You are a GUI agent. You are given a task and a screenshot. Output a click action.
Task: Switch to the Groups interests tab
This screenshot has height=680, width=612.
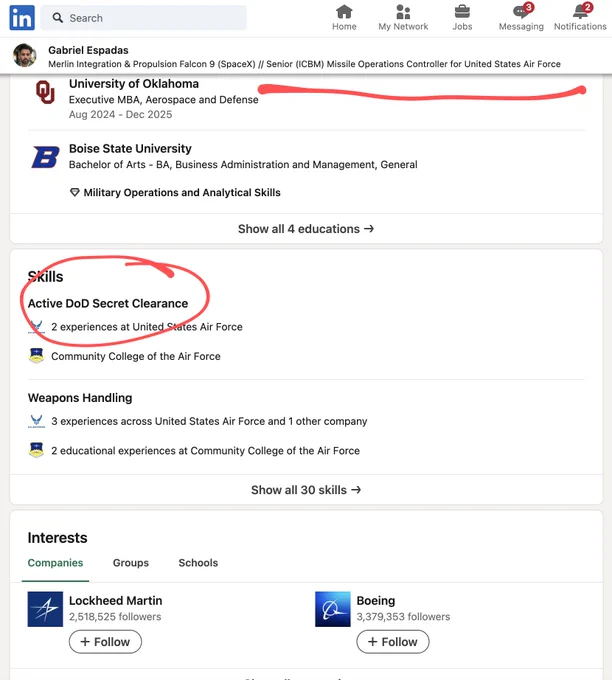click(x=131, y=562)
